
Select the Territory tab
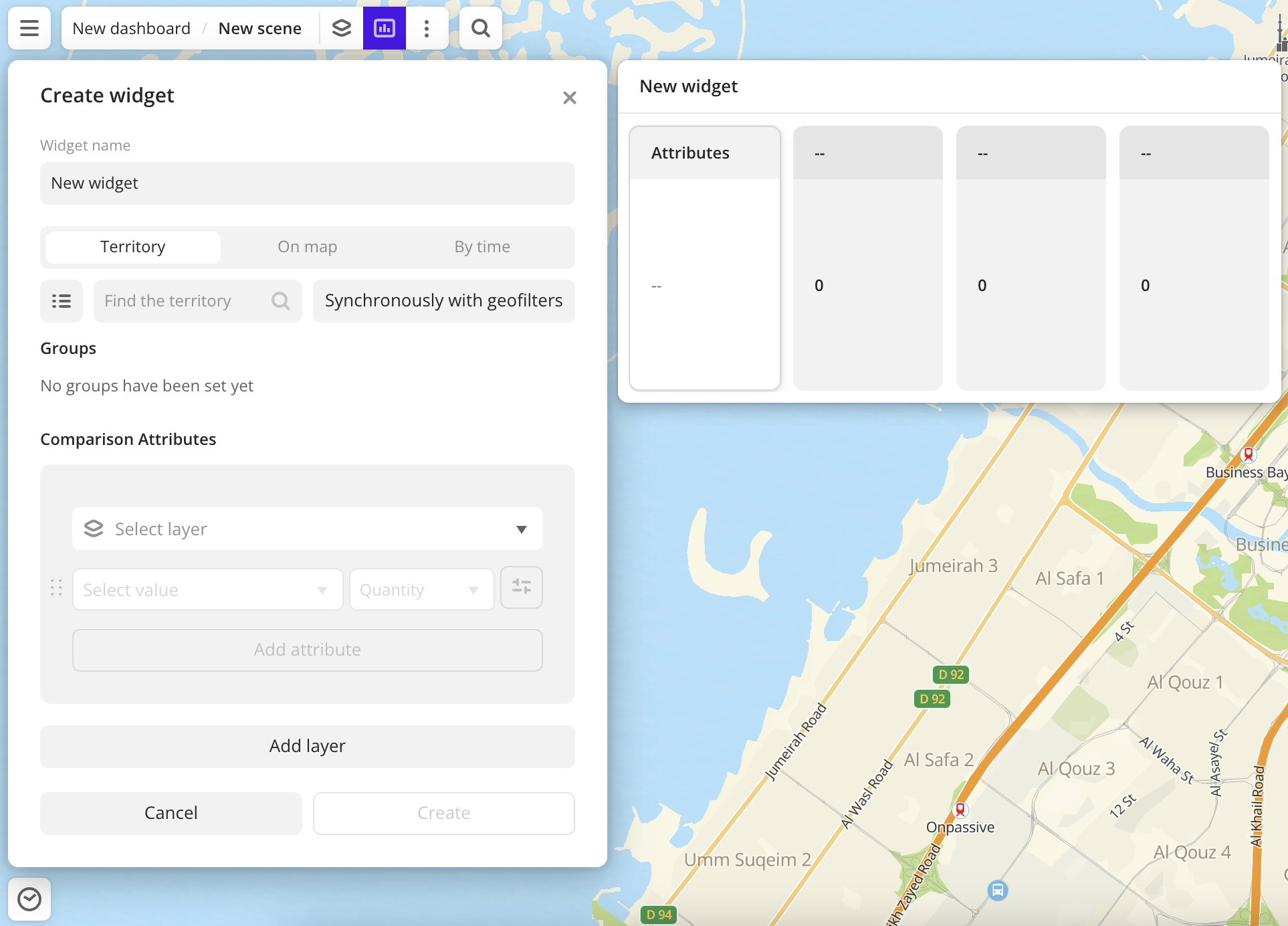click(x=132, y=247)
